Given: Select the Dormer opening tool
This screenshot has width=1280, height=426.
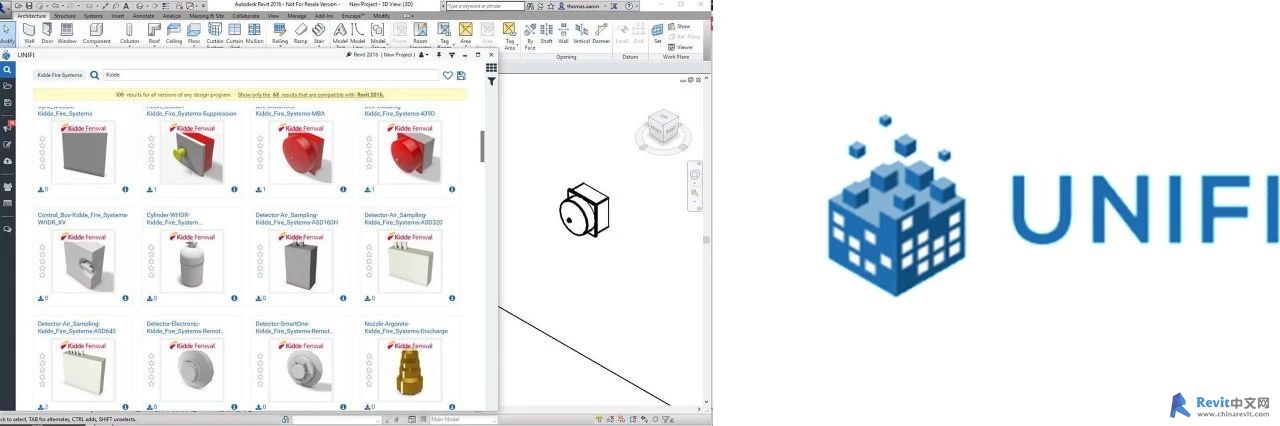Looking at the screenshot, I should tap(601, 34).
